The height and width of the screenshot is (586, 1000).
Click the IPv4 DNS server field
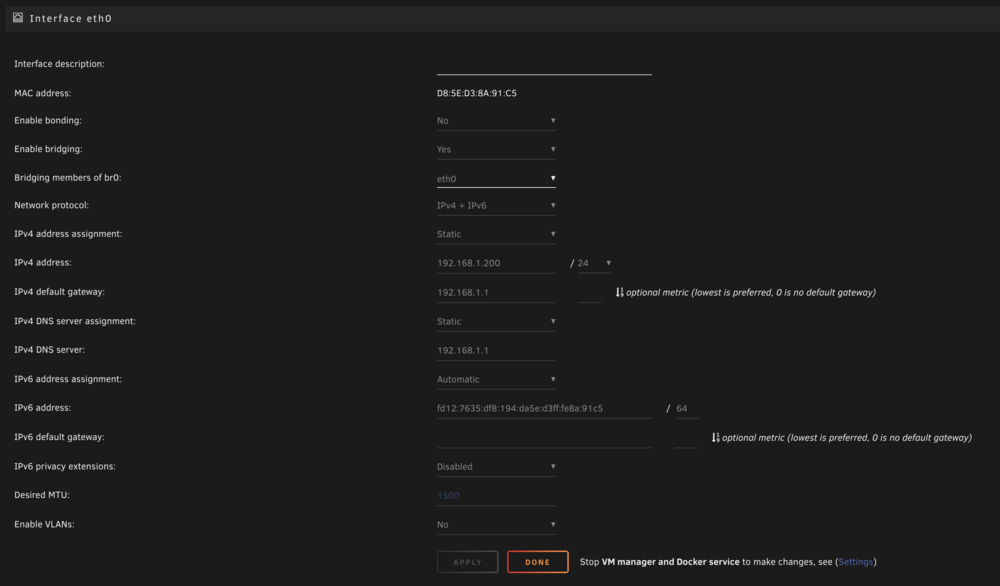click(496, 350)
